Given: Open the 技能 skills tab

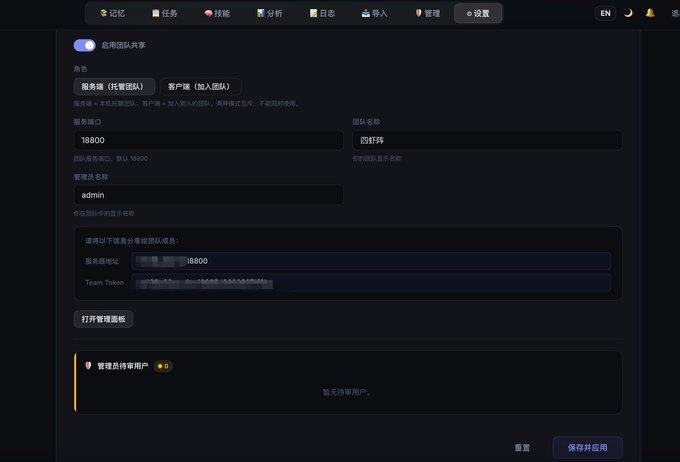Looking at the screenshot, I should [217, 13].
